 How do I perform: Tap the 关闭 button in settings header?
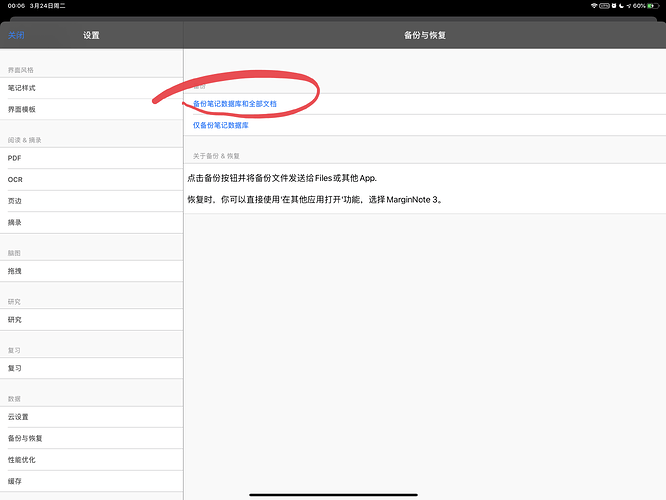point(16,35)
